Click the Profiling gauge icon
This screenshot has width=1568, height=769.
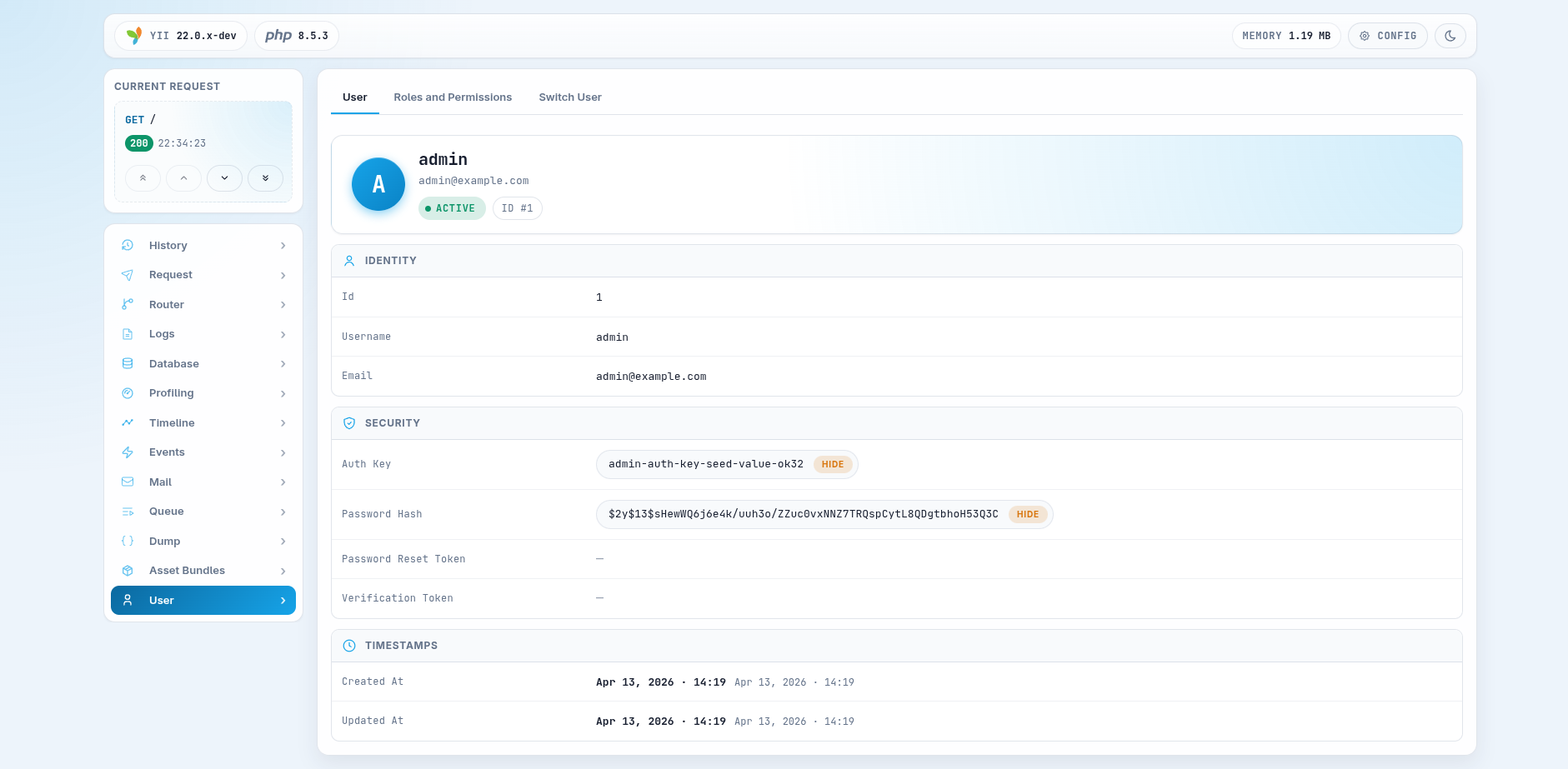[x=128, y=393]
